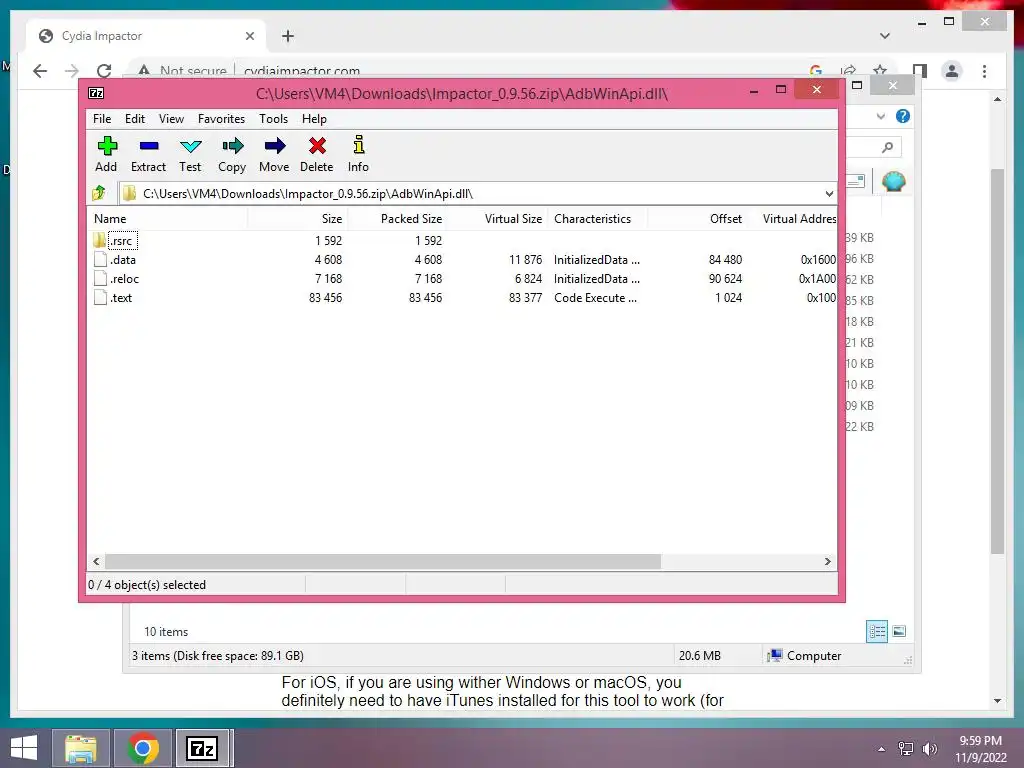The image size is (1024, 768).
Task: Expand the 7-Zip address path dropdown
Action: pos(829,193)
